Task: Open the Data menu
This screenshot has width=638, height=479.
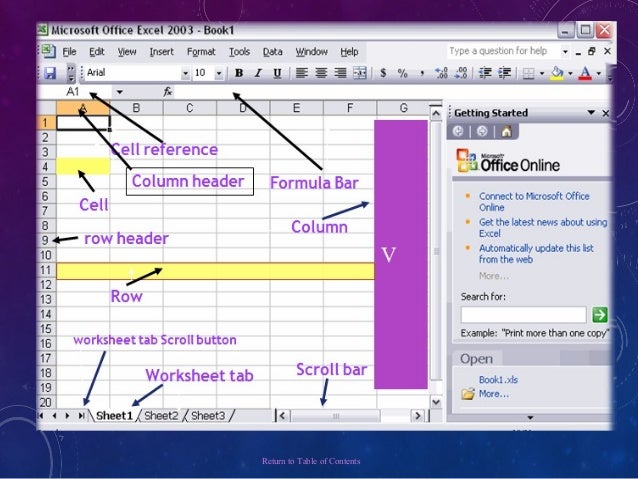Action: 272,52
